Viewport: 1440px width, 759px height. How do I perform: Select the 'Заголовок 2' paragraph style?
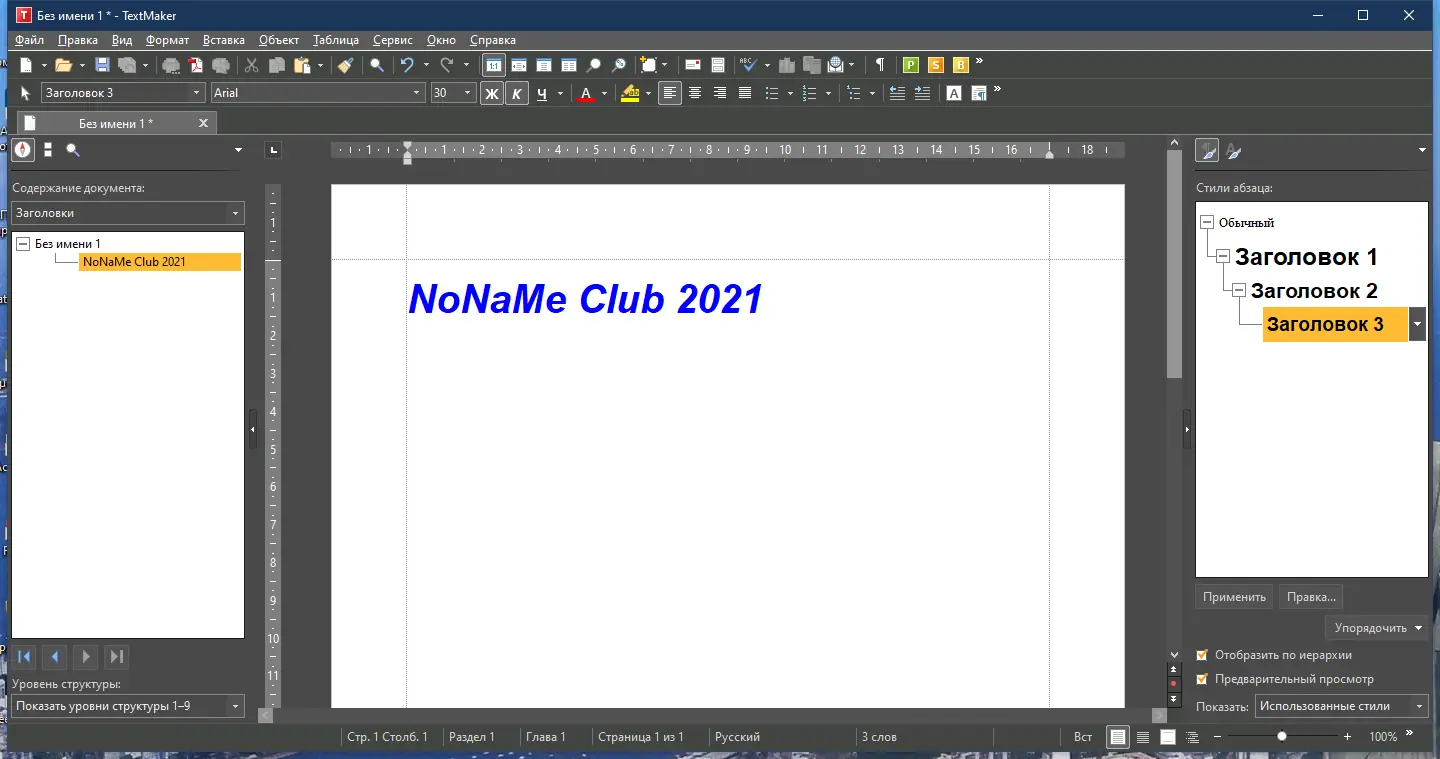coord(1314,291)
